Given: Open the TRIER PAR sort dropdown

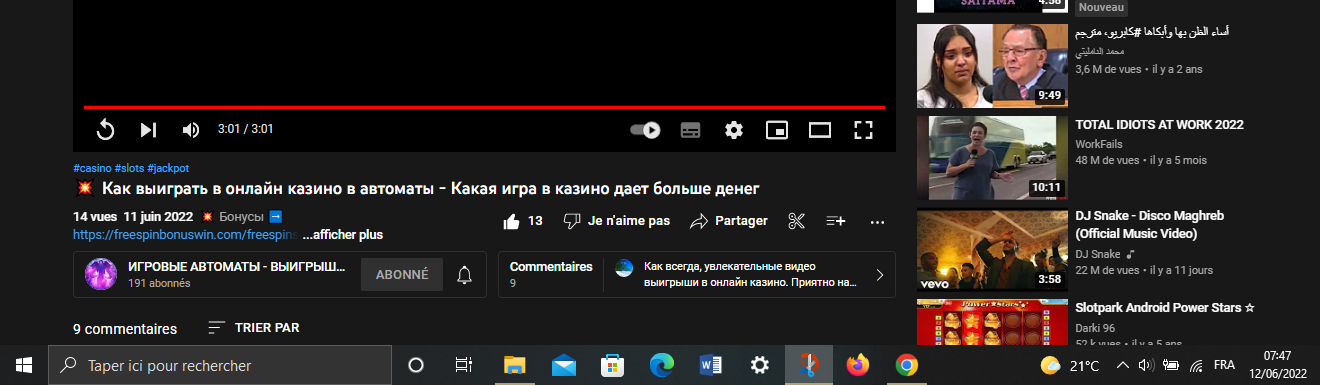Looking at the screenshot, I should pyautogui.click(x=253, y=328).
